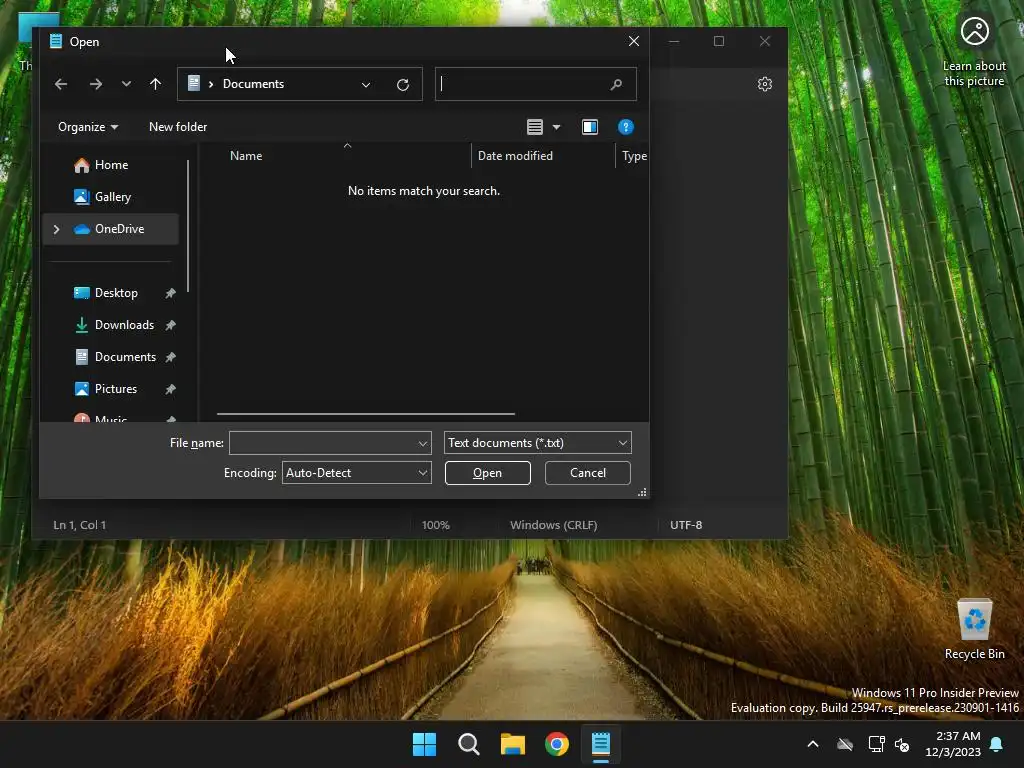Viewport: 1024px width, 768px height.
Task: Open help with the blue question icon
Action: coord(626,127)
